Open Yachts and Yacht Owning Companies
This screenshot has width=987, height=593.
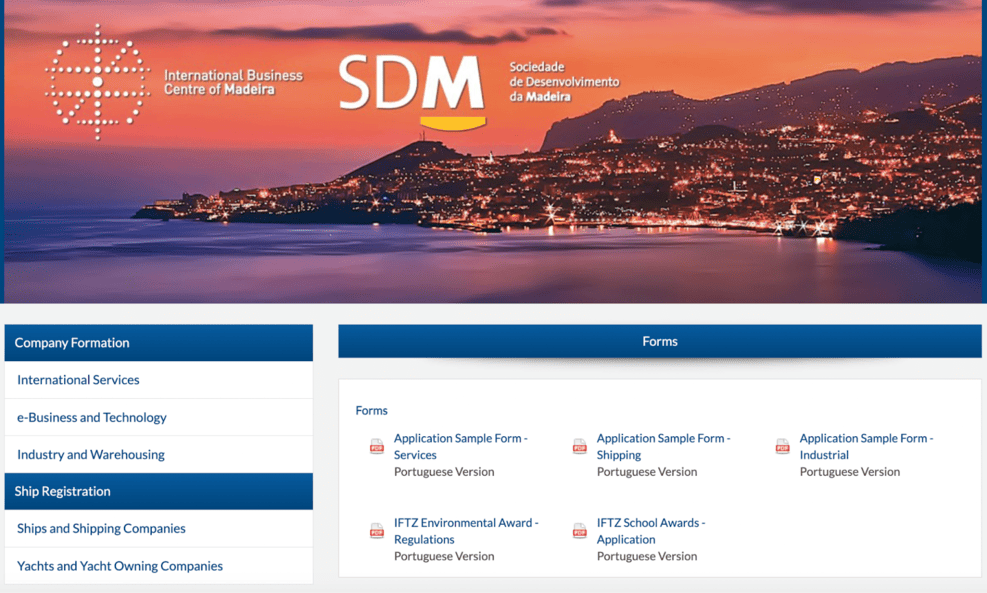pos(120,566)
